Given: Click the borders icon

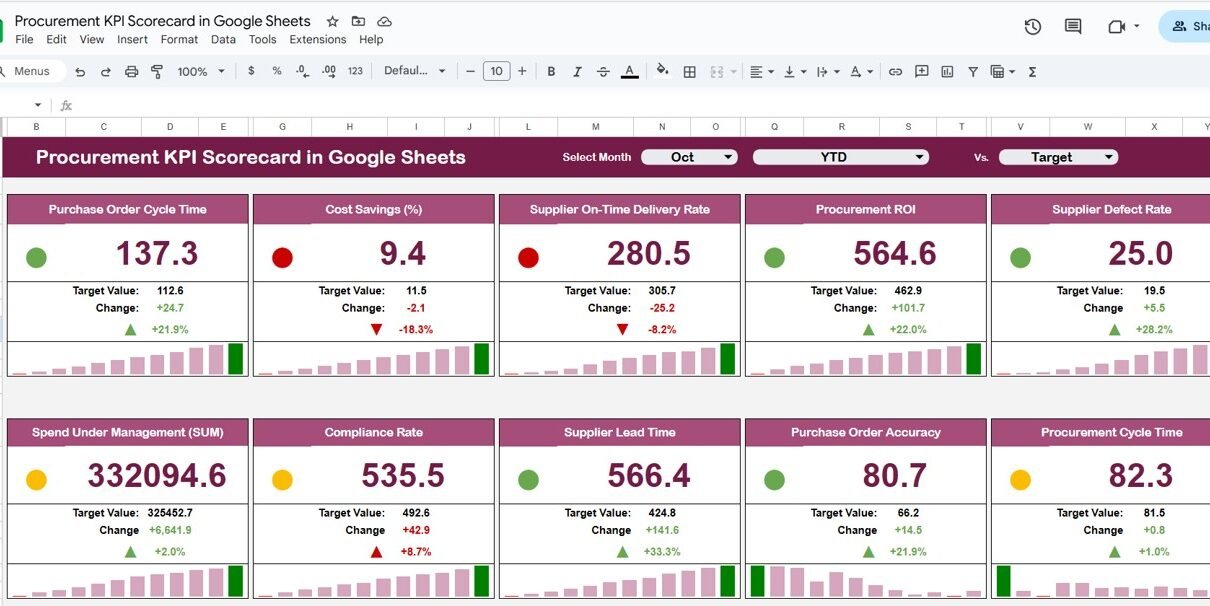Looking at the screenshot, I should tap(689, 72).
